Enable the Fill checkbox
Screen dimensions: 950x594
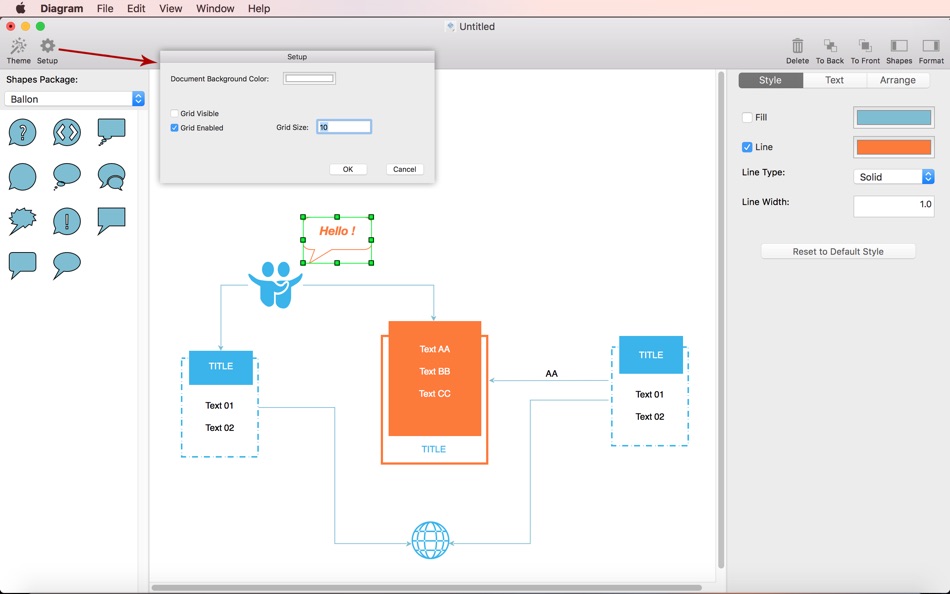(x=747, y=118)
